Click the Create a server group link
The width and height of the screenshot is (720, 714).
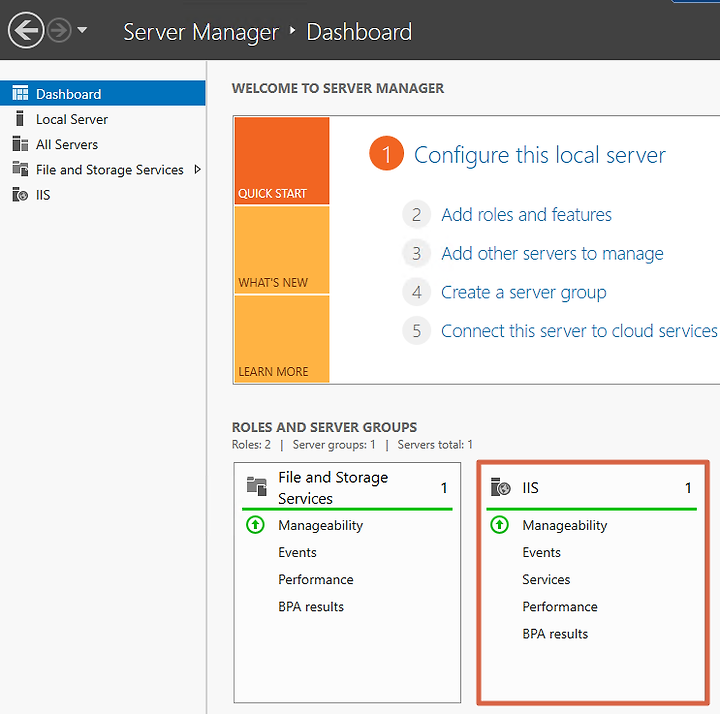pos(523,292)
